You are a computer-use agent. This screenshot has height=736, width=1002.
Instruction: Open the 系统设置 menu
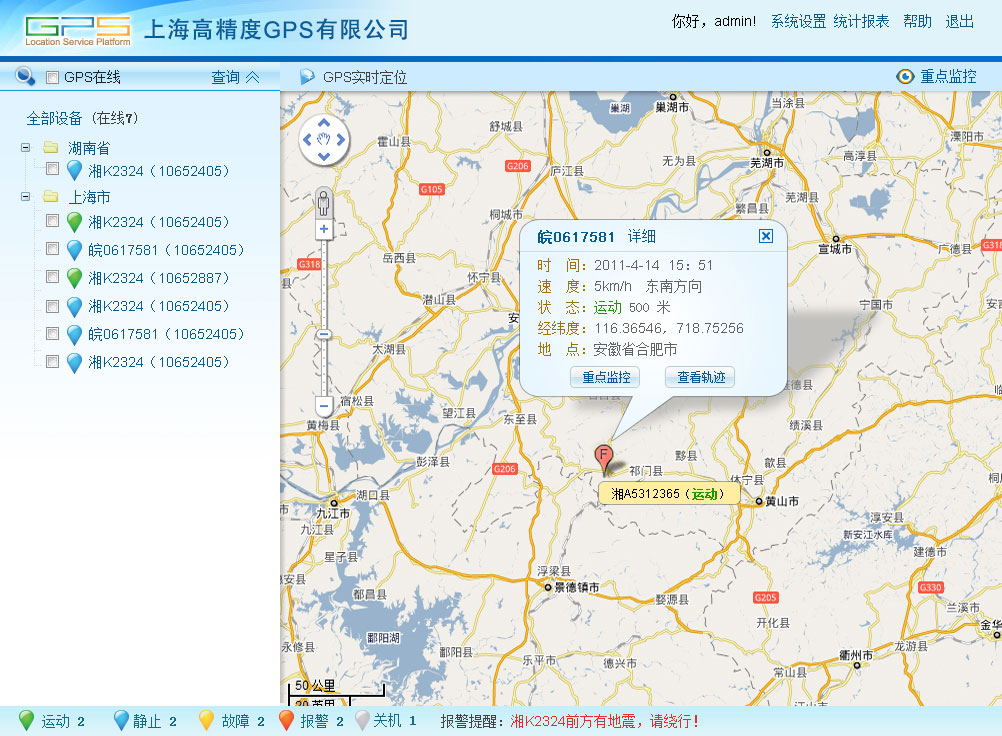[x=798, y=21]
